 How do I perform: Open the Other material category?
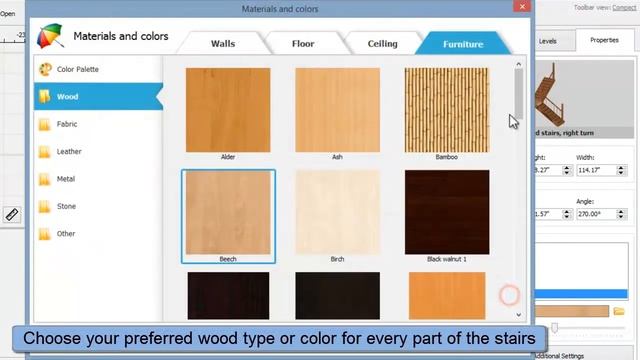pyautogui.click(x=98, y=233)
